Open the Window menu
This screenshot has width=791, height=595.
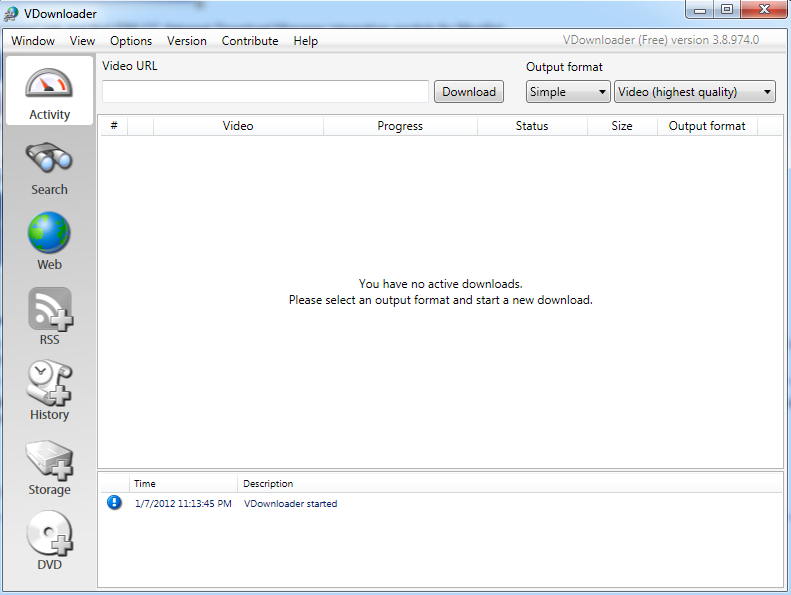[x=33, y=41]
